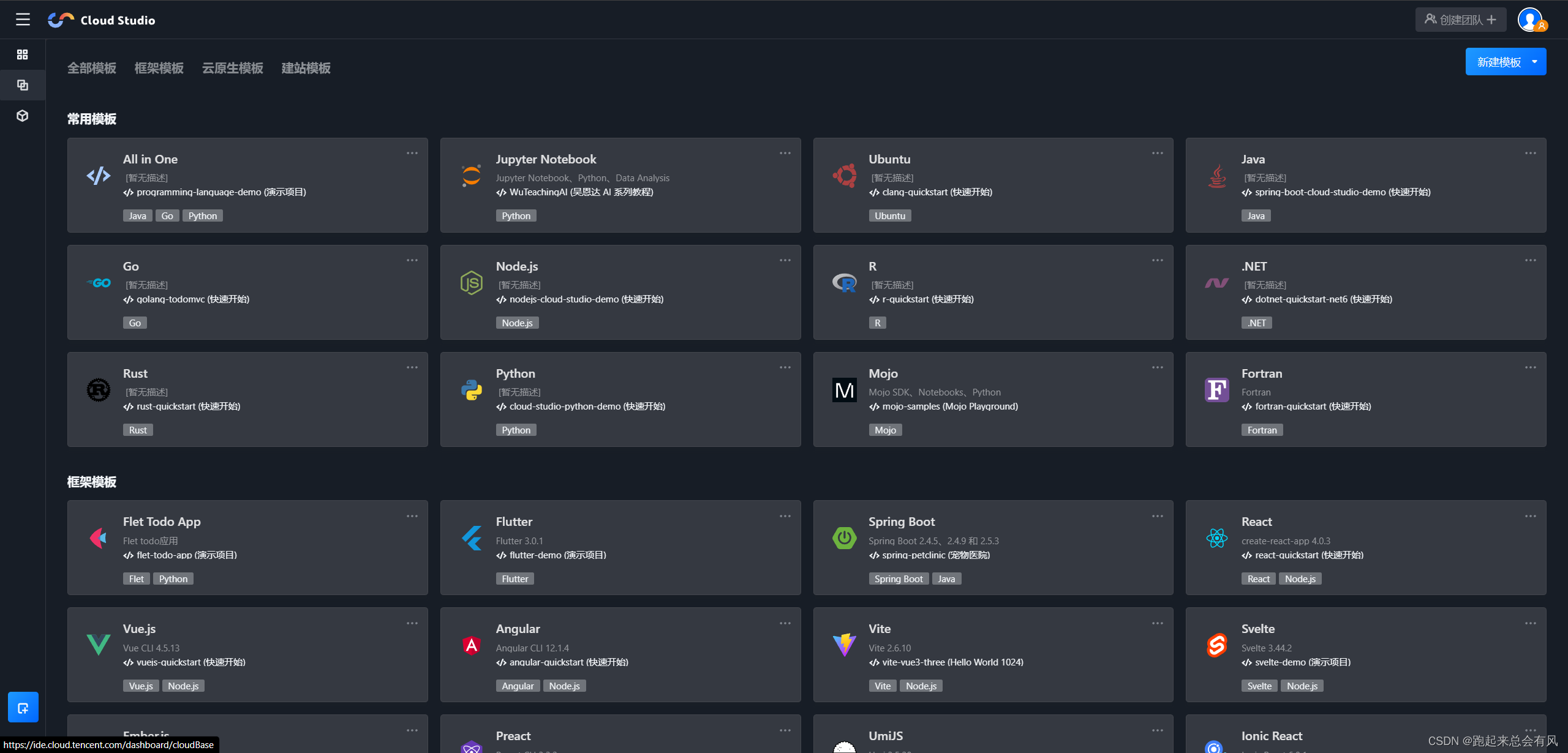1568x753 pixels.
Task: Expand the 新建模板 dropdown arrow
Action: tap(1534, 62)
